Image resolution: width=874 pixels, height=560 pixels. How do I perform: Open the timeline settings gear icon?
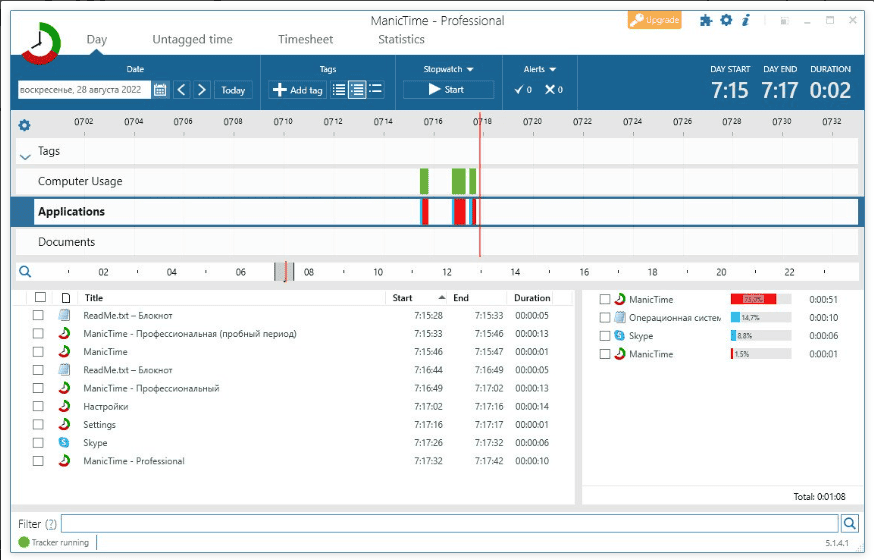[25, 125]
